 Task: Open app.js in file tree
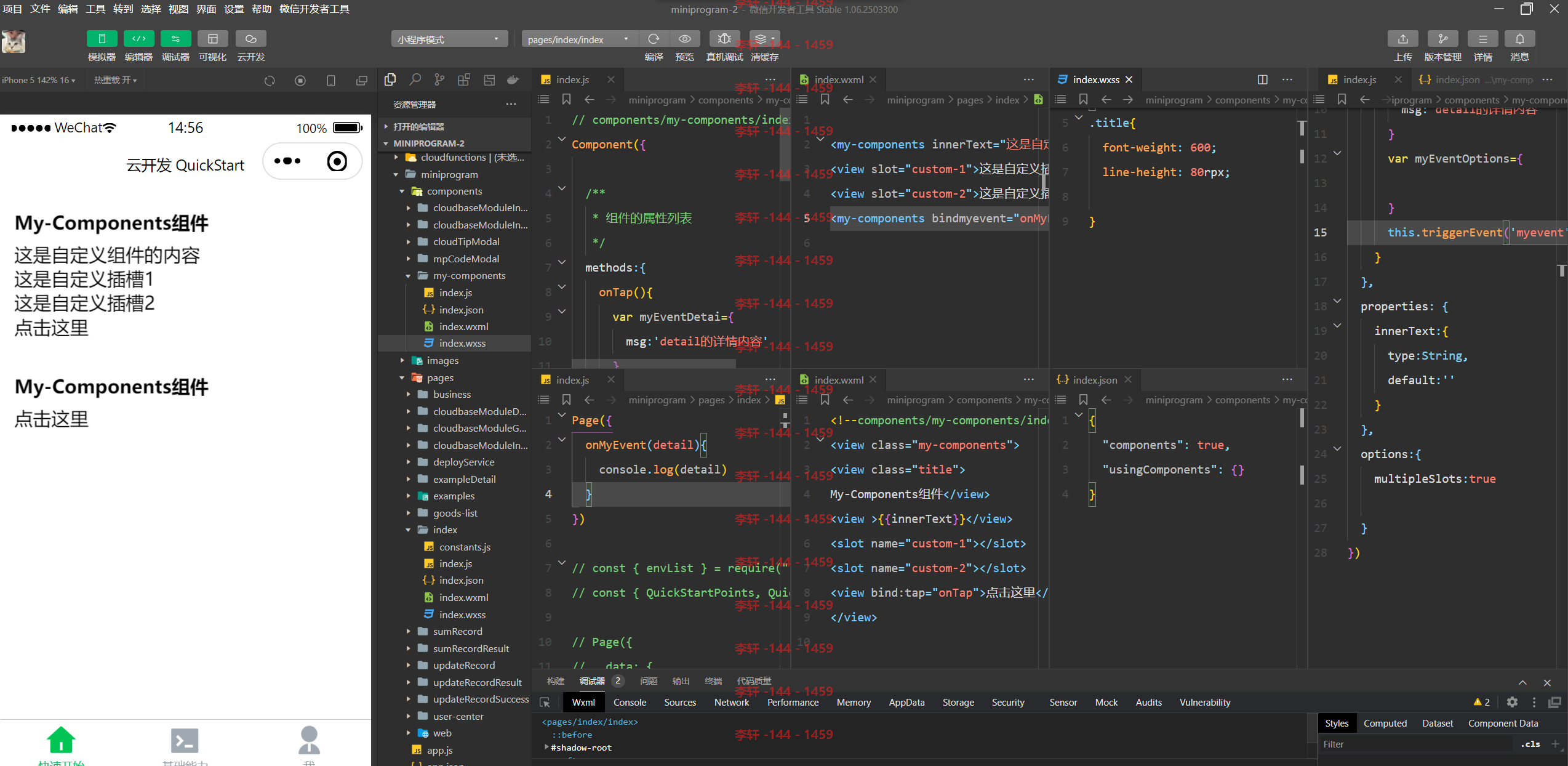click(x=439, y=750)
